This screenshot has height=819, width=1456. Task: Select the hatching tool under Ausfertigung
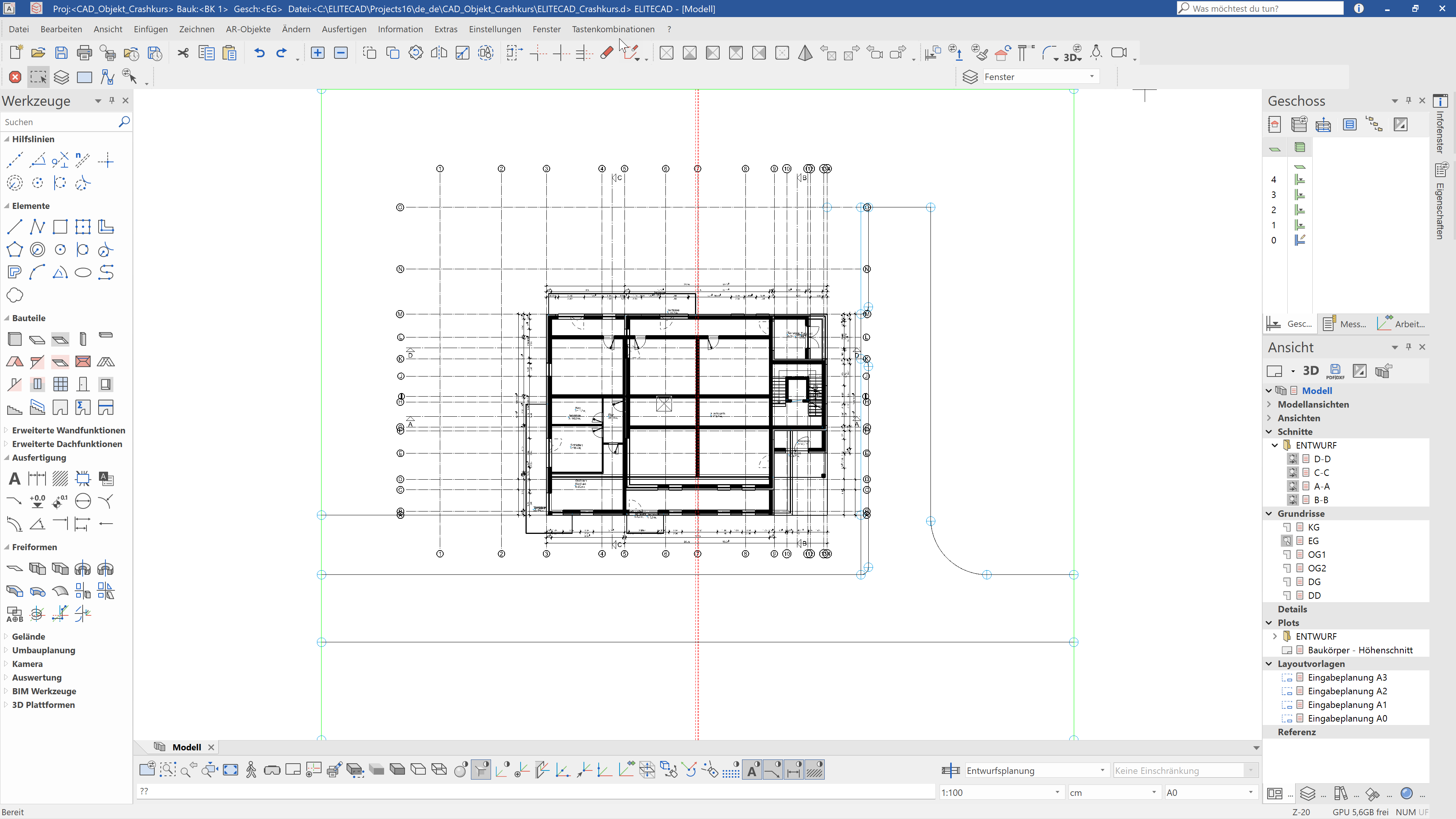(x=60, y=479)
